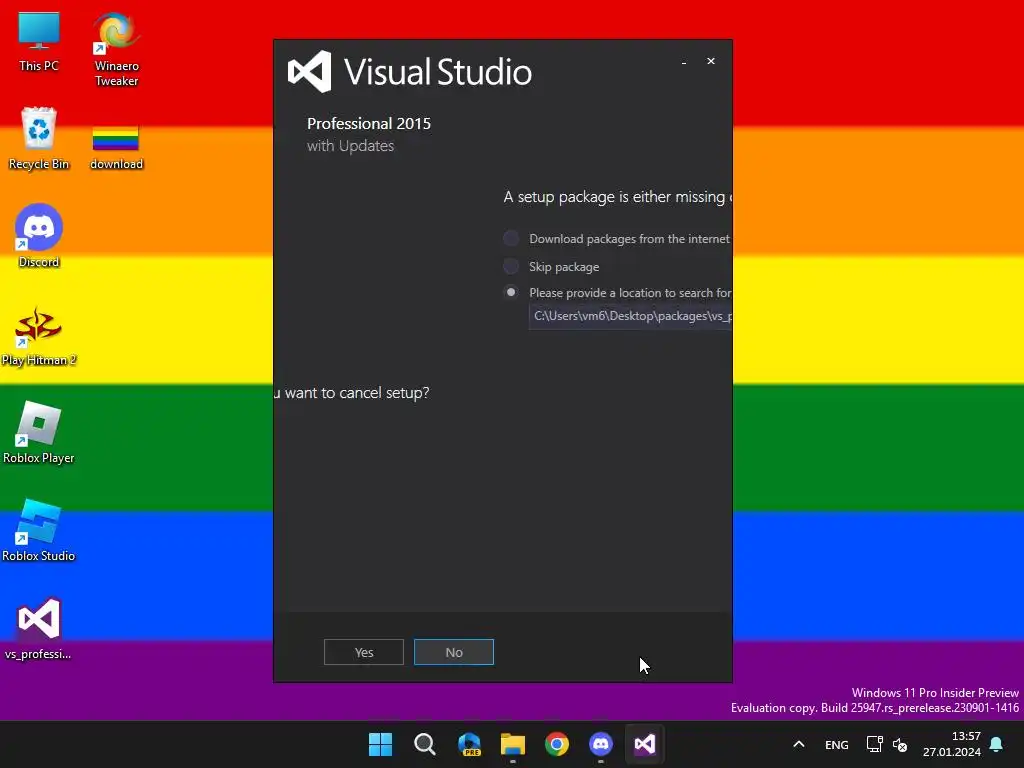Select Download packages from the internet option
Viewport: 1024px width, 768px height.
tap(511, 238)
